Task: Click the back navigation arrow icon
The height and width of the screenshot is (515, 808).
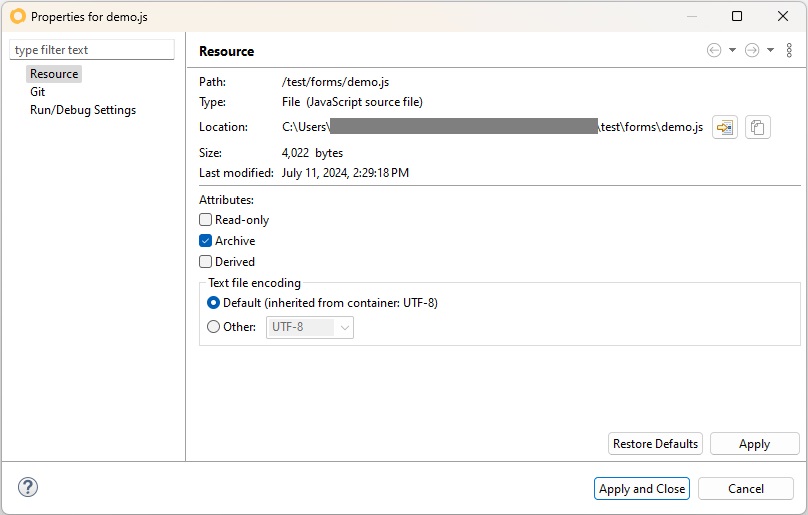Action: (x=714, y=51)
